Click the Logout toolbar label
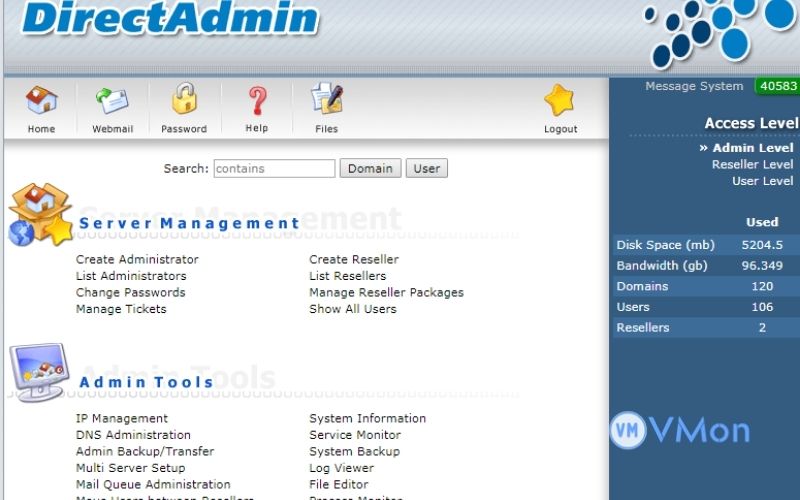Image resolution: width=800 pixels, height=500 pixels. point(561,129)
